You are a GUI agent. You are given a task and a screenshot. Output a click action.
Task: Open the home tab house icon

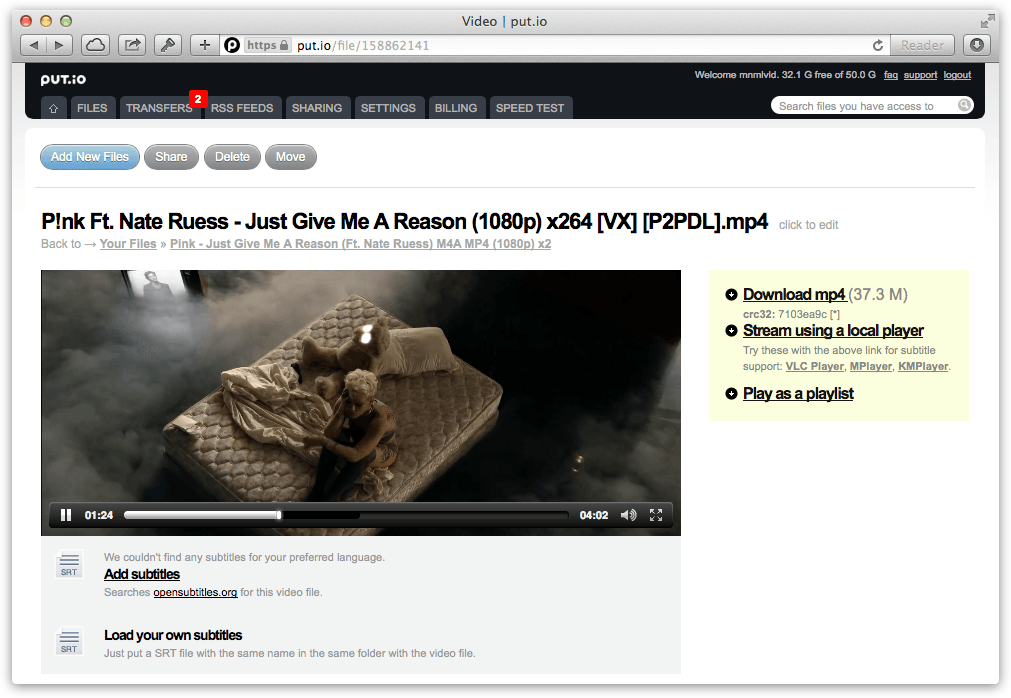click(x=54, y=108)
